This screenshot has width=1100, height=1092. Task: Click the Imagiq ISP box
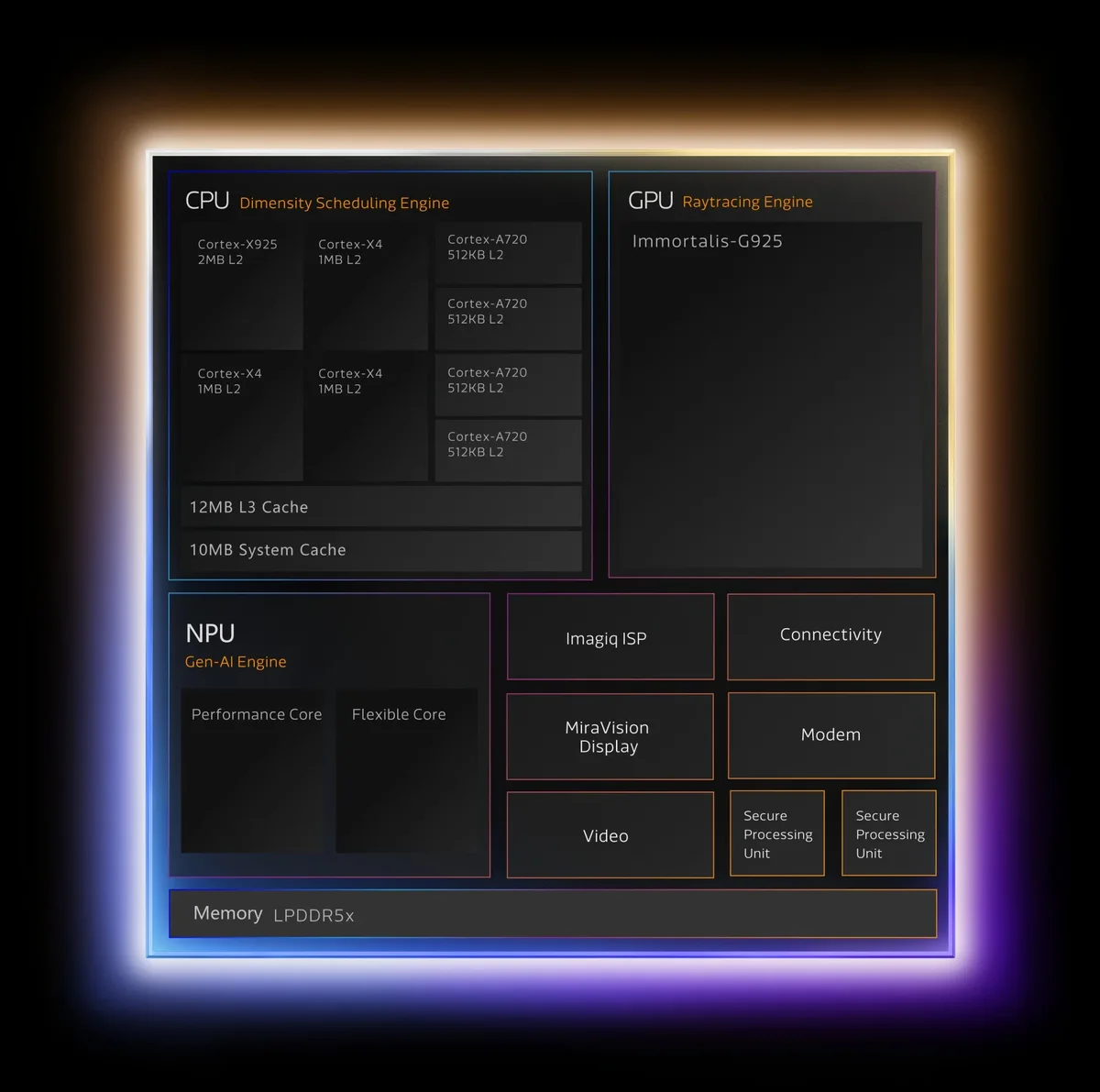point(610,637)
